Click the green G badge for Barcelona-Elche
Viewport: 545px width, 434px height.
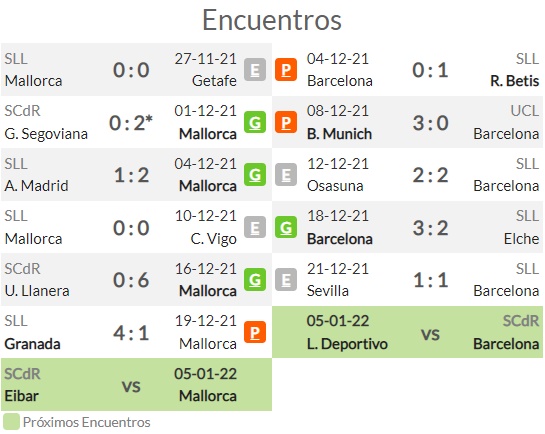(286, 227)
